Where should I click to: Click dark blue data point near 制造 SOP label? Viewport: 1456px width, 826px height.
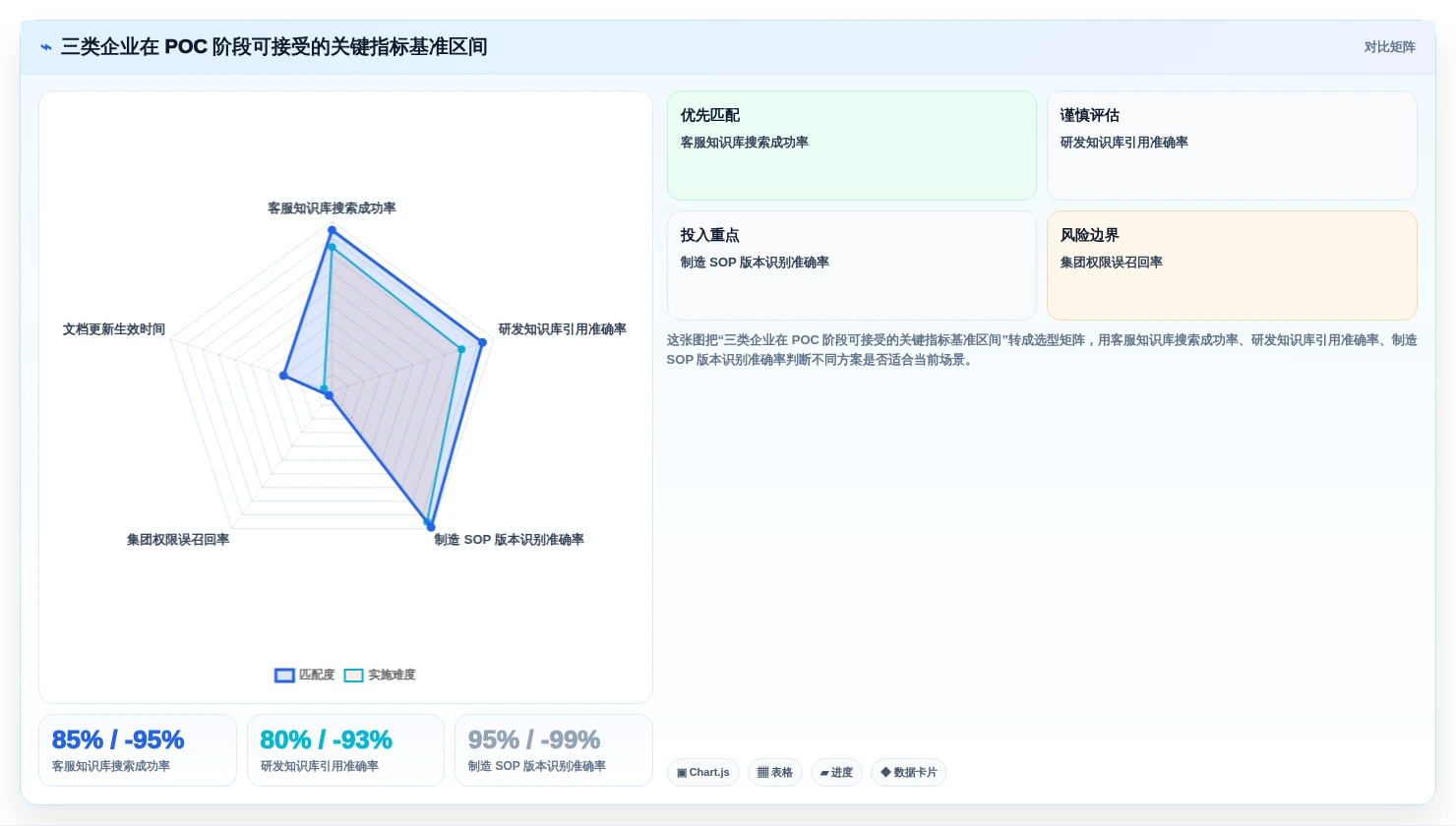[x=431, y=527]
